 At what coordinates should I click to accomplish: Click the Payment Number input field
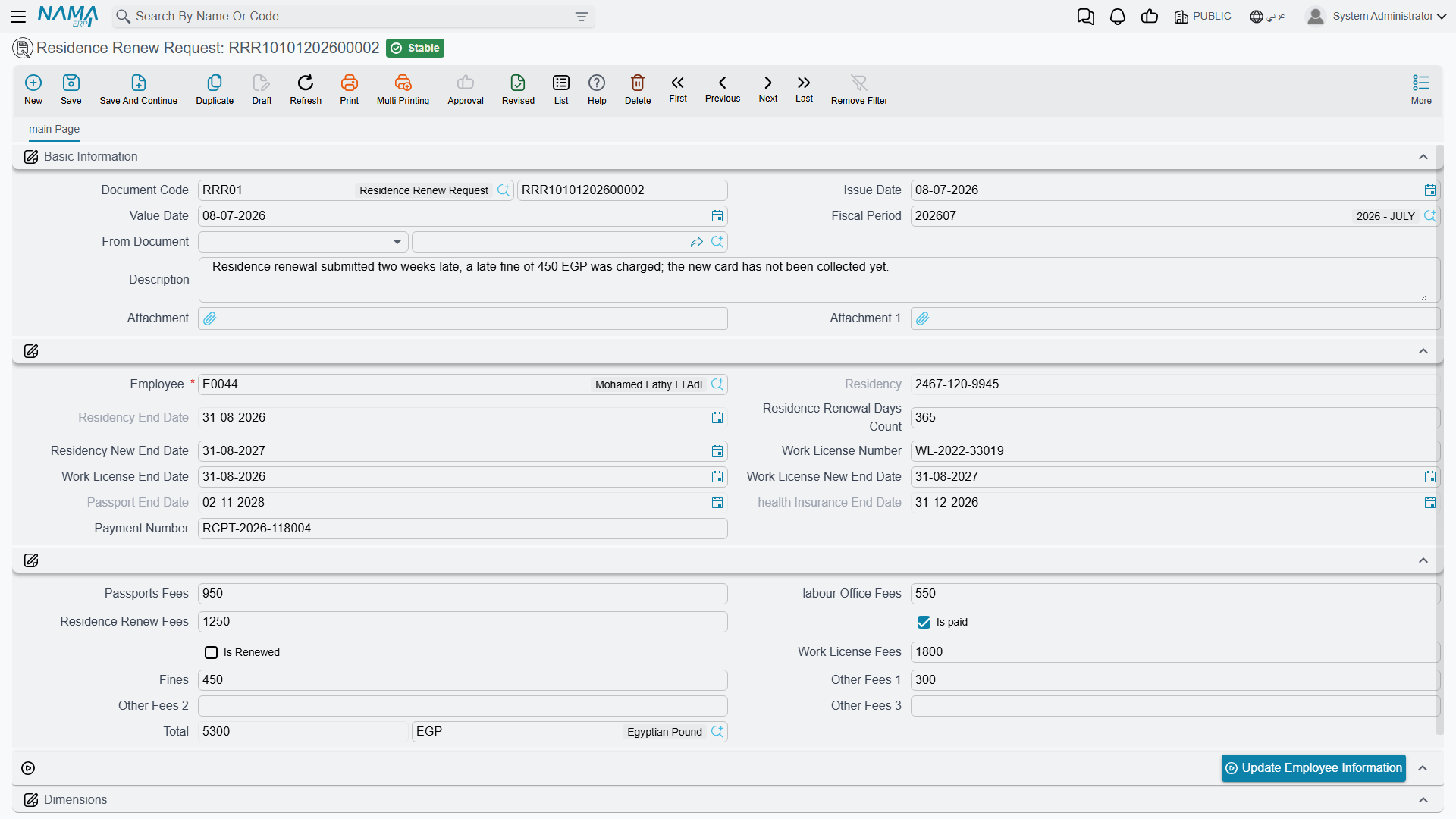click(463, 529)
